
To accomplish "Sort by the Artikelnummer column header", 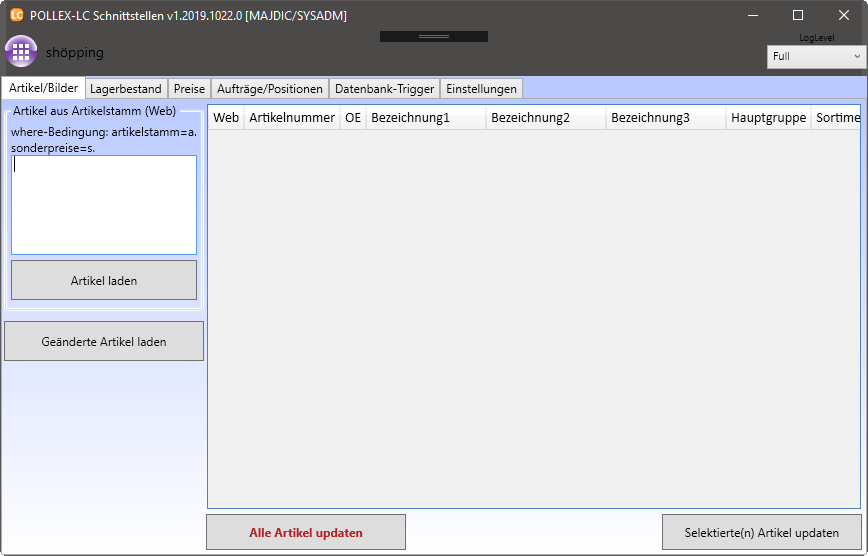I will [292, 118].
